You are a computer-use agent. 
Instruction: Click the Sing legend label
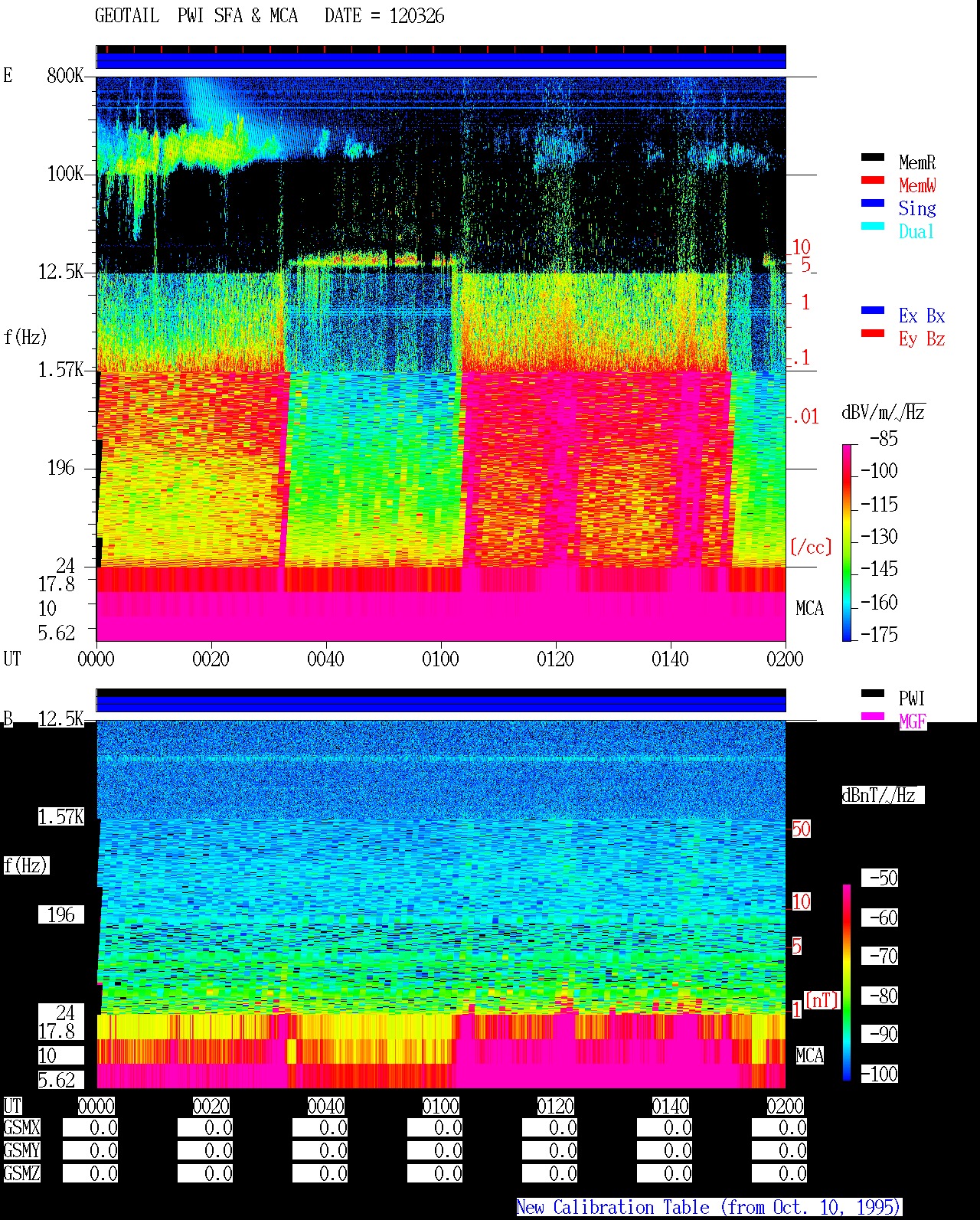[x=917, y=208]
